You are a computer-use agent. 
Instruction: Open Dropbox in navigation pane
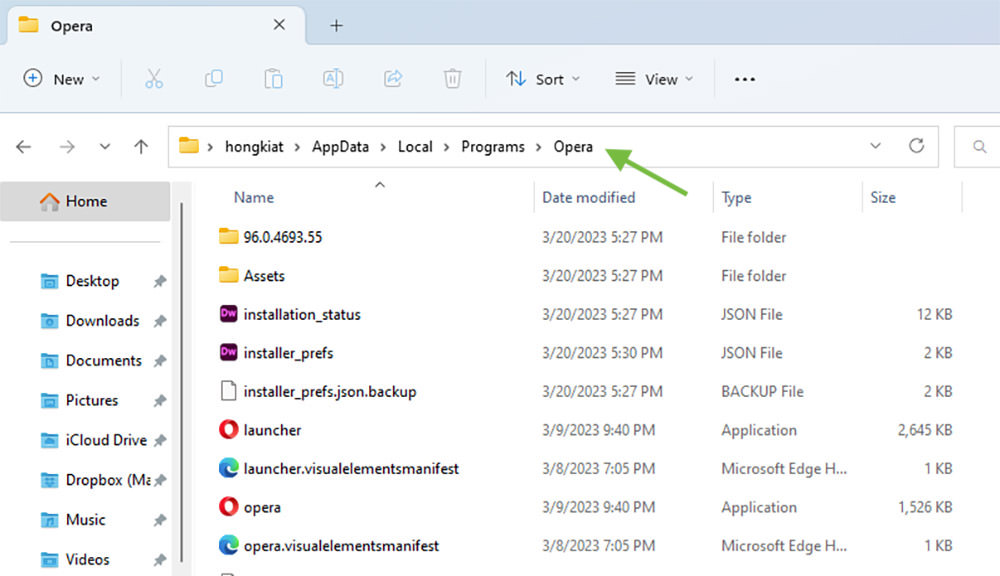tap(95, 480)
